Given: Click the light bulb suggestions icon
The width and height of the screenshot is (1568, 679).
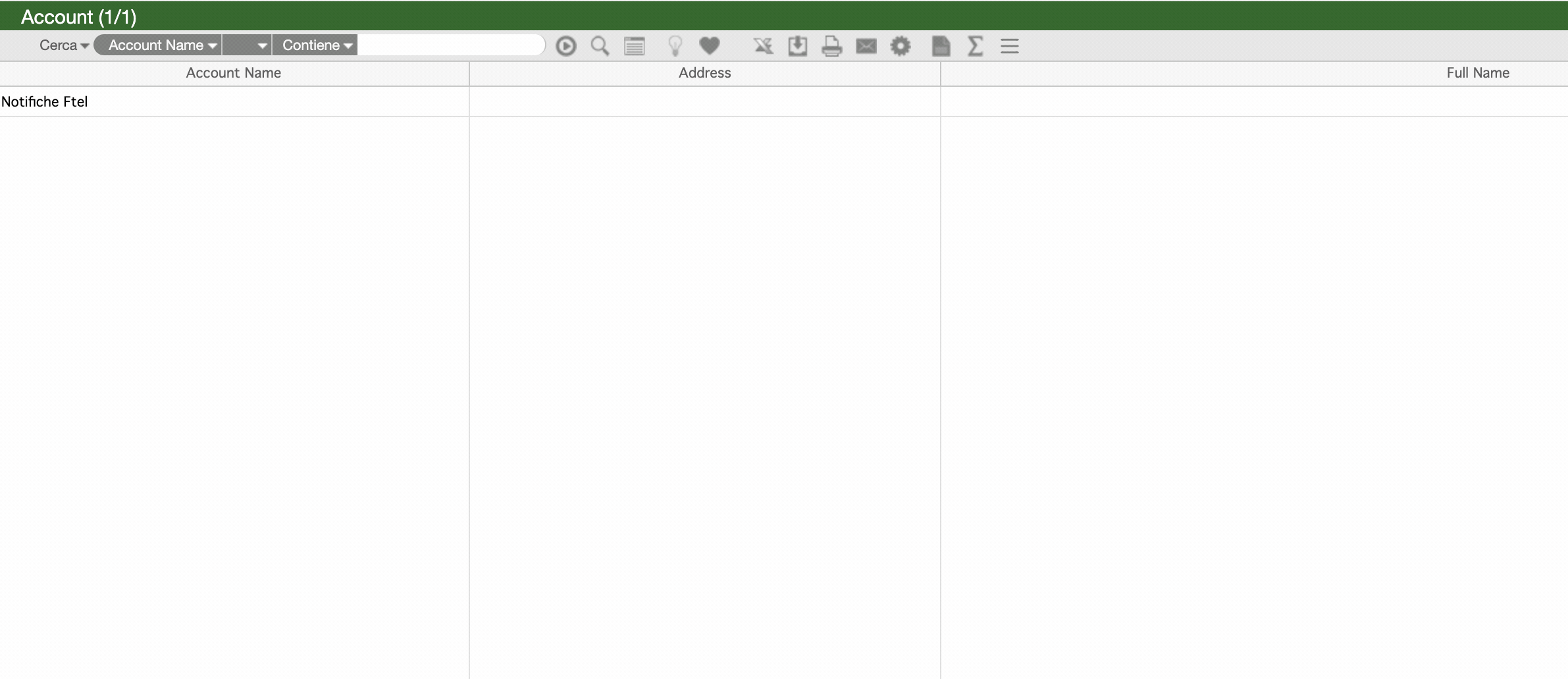Looking at the screenshot, I should coord(675,46).
